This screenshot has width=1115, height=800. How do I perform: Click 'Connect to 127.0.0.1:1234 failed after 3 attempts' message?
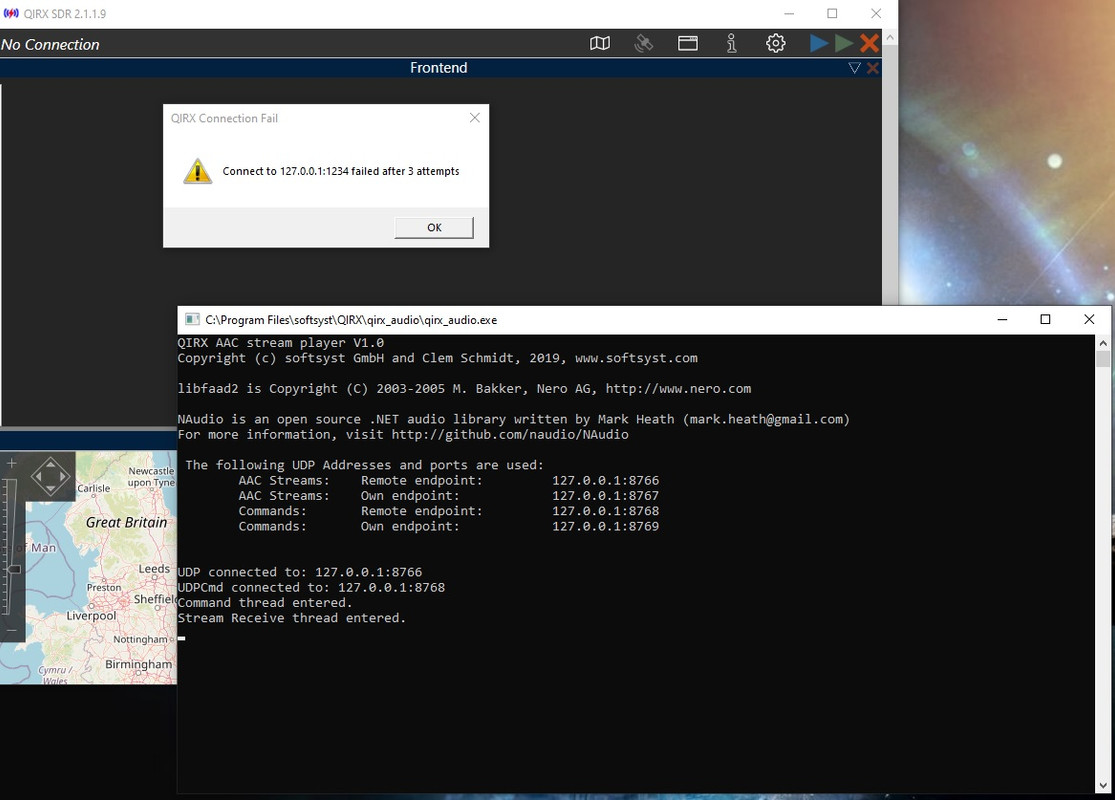341,171
